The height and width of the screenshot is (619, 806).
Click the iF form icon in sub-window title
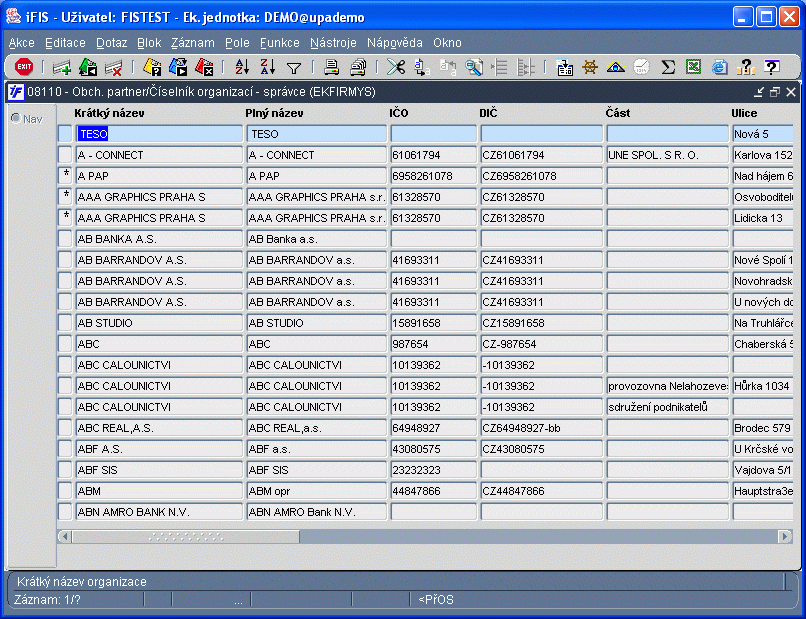pos(15,92)
